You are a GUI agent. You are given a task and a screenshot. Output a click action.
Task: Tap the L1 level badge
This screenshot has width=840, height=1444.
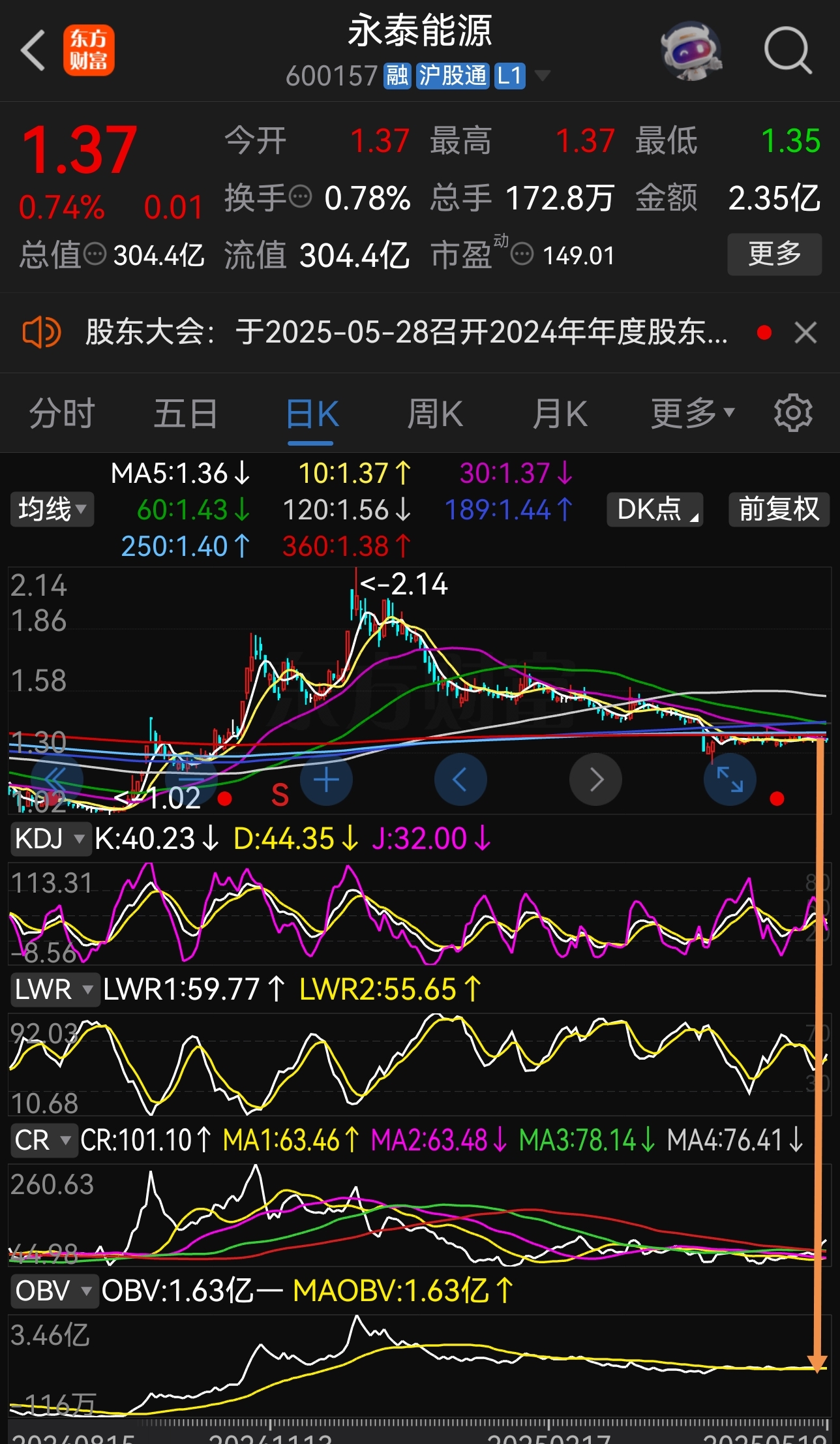tap(510, 76)
